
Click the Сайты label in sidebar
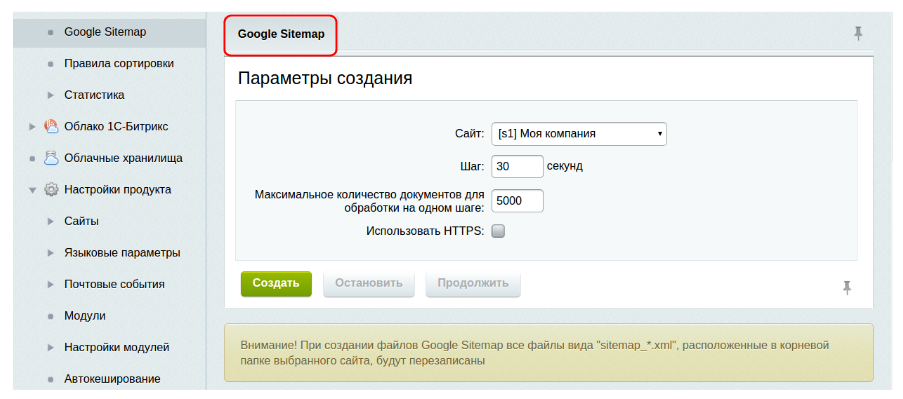pyautogui.click(x=81, y=221)
